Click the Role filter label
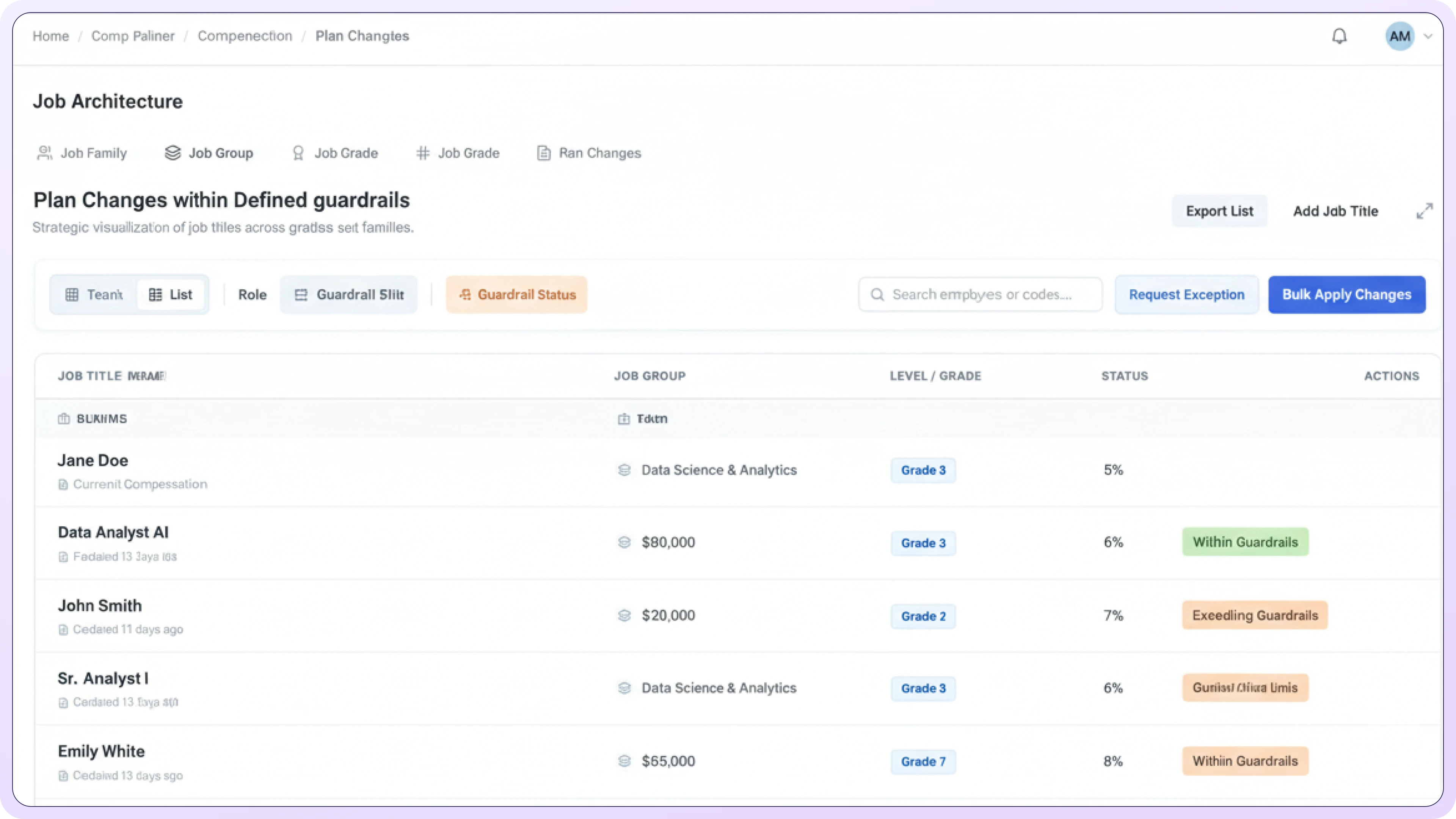Viewport: 1456px width, 819px height. click(252, 295)
